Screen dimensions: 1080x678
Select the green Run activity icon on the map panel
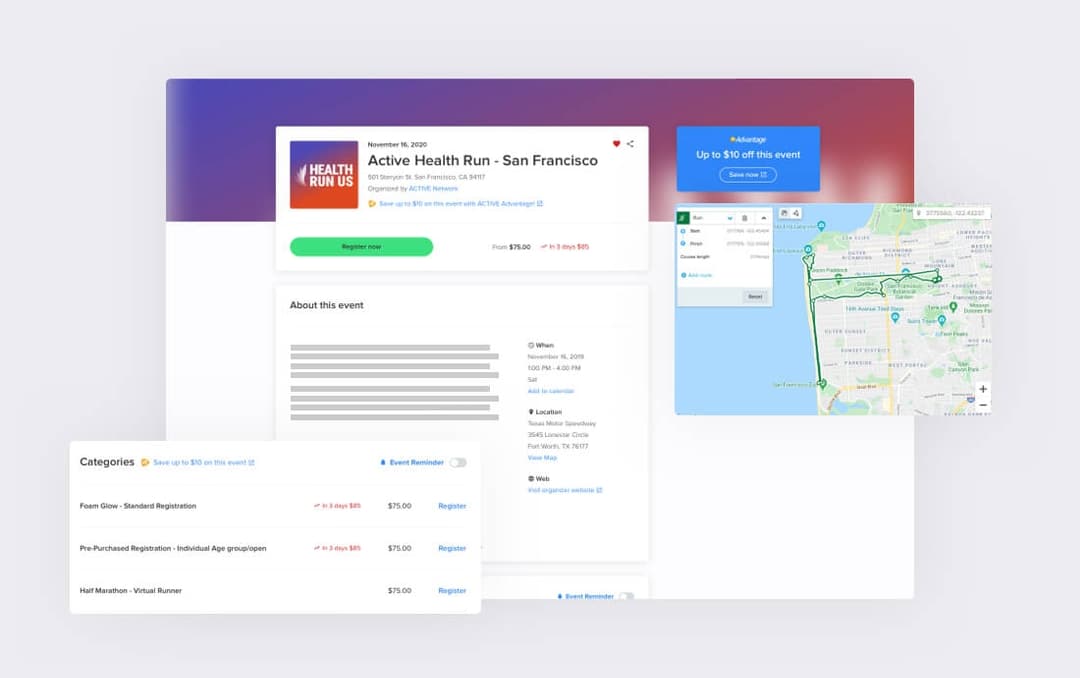click(x=681, y=216)
